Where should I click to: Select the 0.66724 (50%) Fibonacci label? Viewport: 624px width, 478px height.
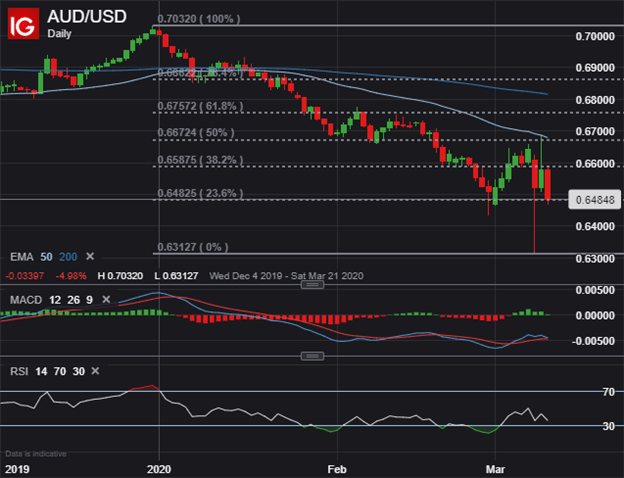(196, 133)
